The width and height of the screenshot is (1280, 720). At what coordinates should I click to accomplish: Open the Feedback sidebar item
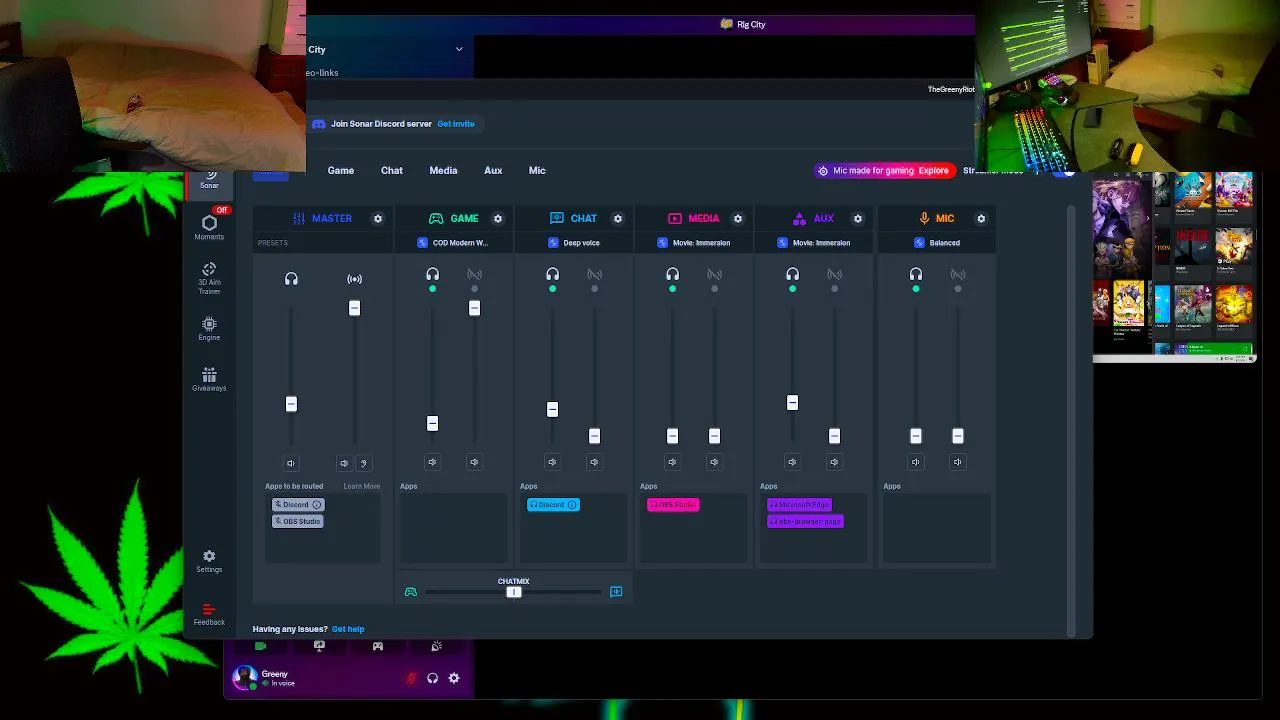tap(209, 614)
